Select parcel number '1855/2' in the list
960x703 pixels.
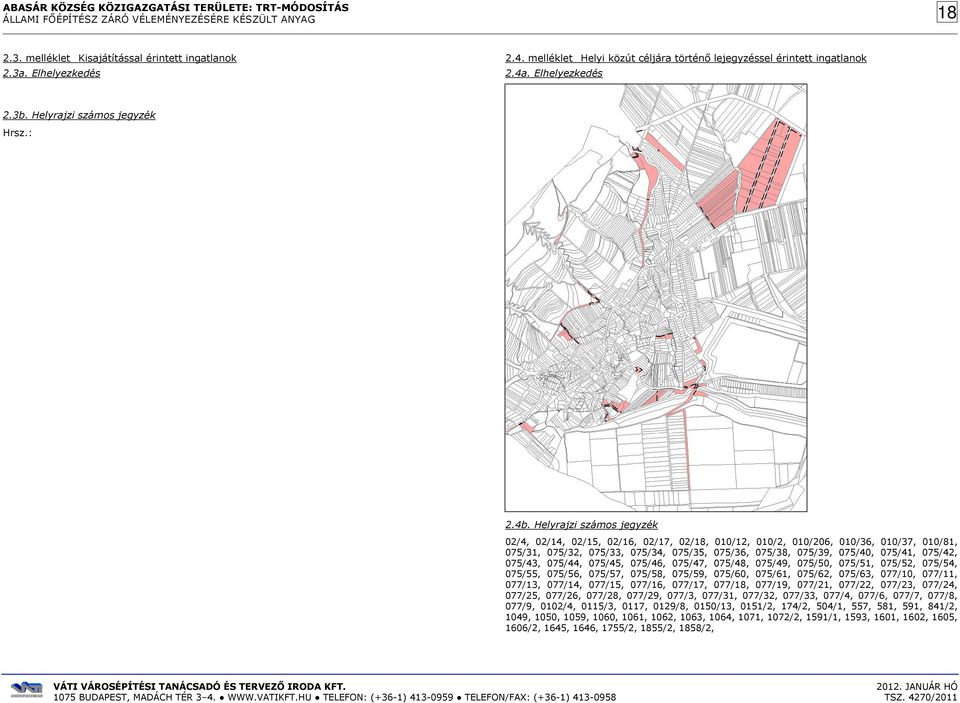click(x=657, y=628)
